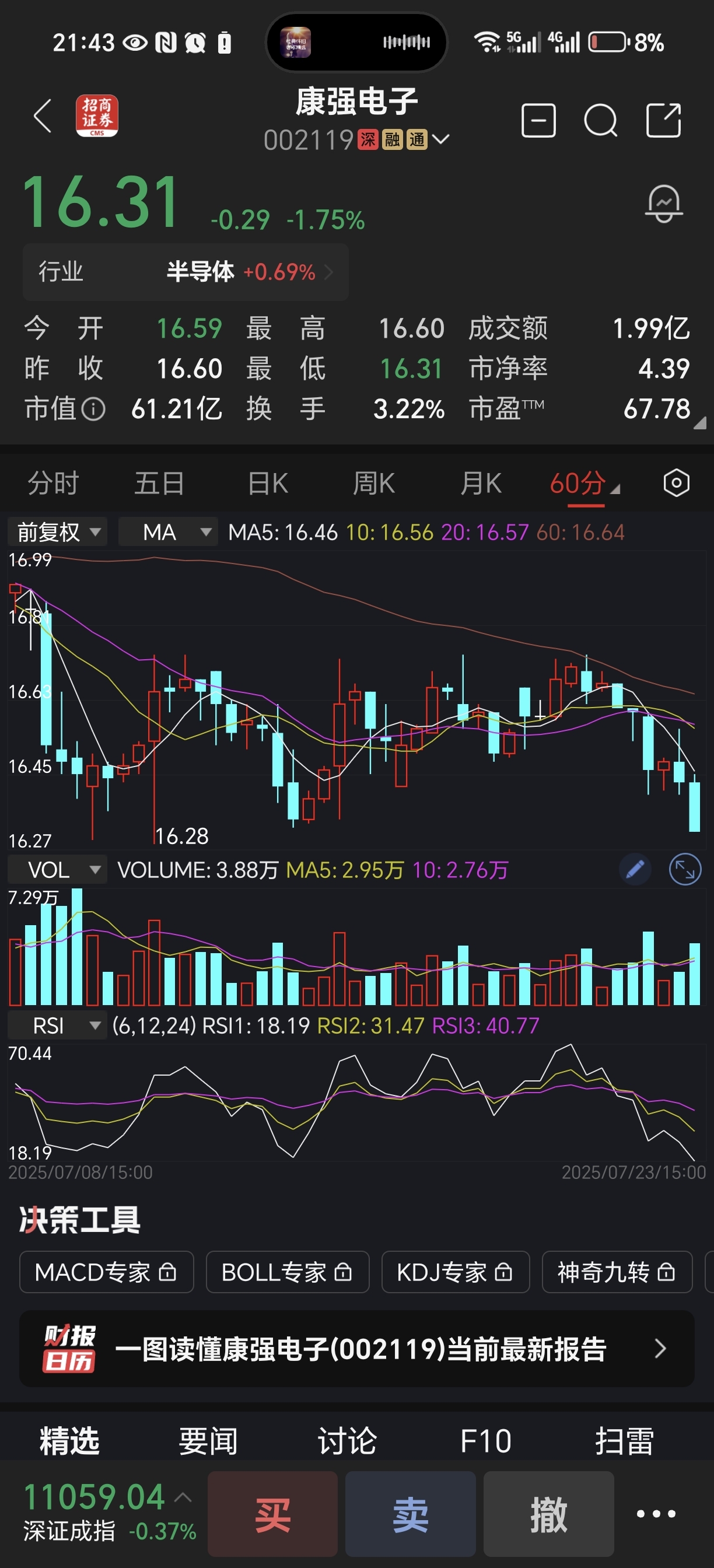
Task: Tap the alarm clock status icon
Action: tap(195, 43)
